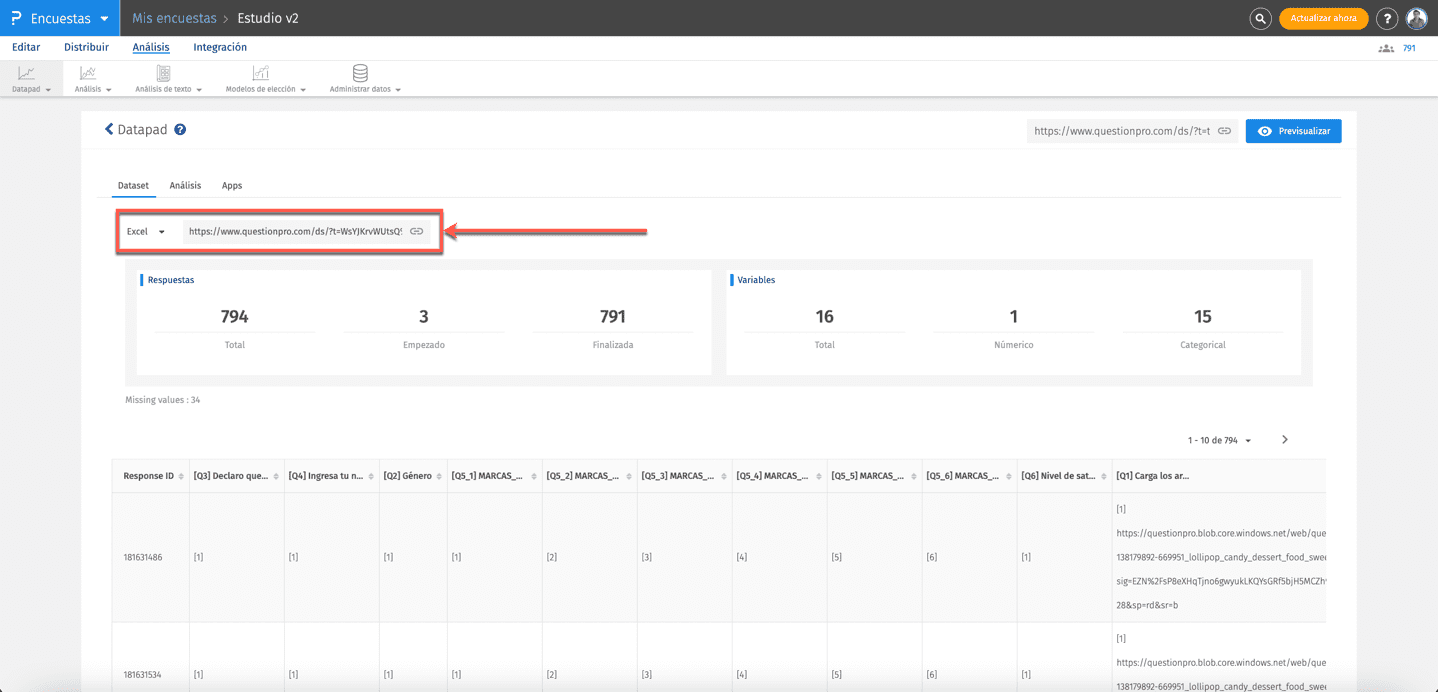Copy the Excel dataset link icon
This screenshot has height=692, width=1438.
point(417,231)
